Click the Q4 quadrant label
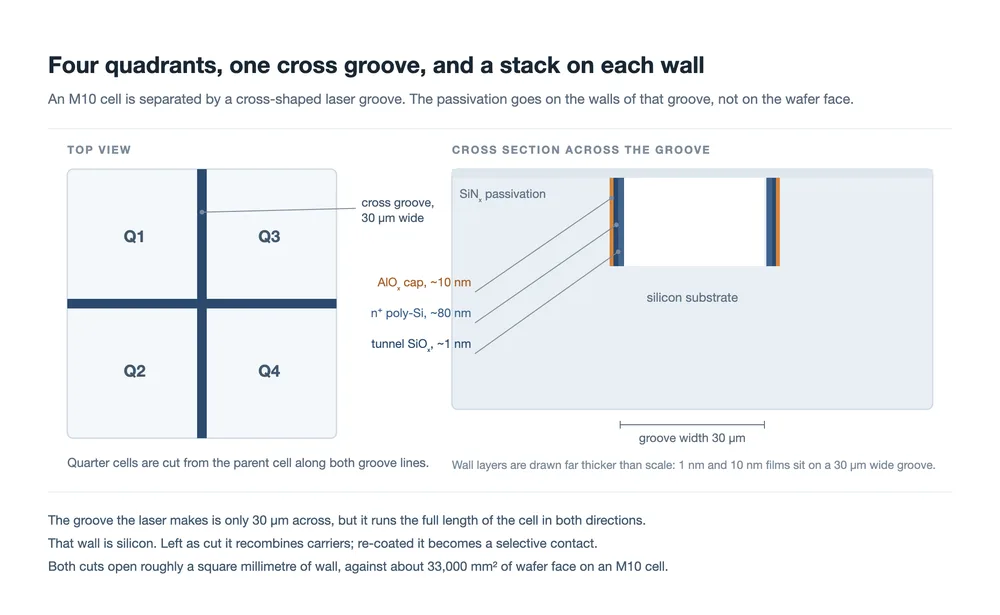Screen dimensions: 1000x615 pyautogui.click(x=269, y=371)
